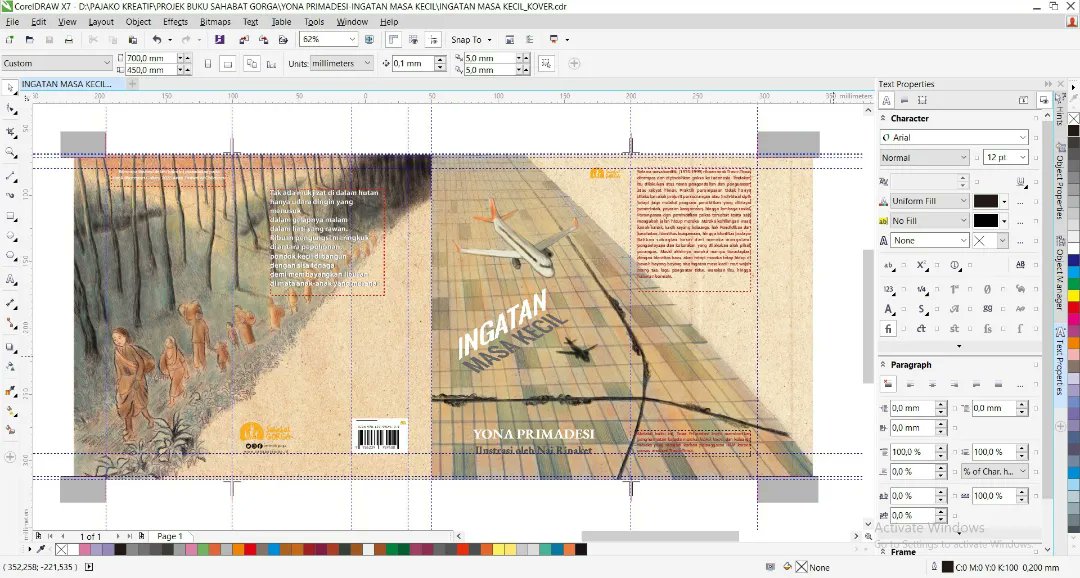The height and width of the screenshot is (578, 1080).
Task: Select the Page 1 tab
Action: 170,536
